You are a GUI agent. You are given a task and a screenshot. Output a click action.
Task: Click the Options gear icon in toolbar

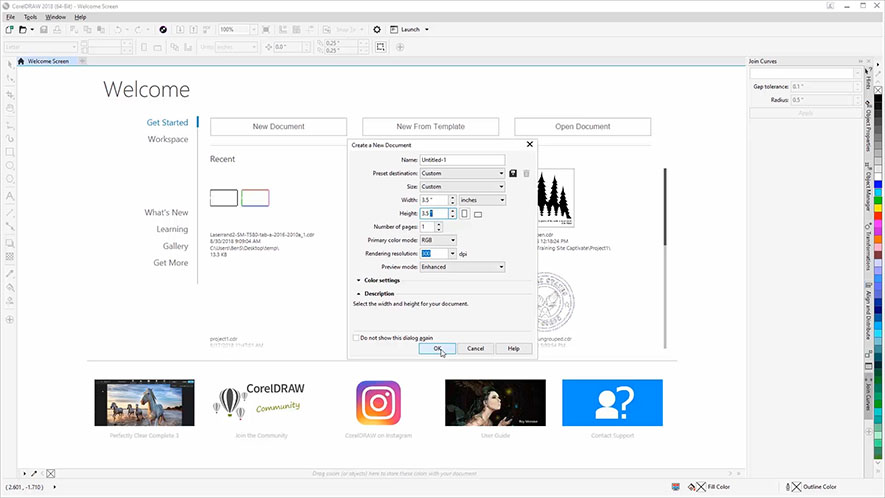point(377,30)
